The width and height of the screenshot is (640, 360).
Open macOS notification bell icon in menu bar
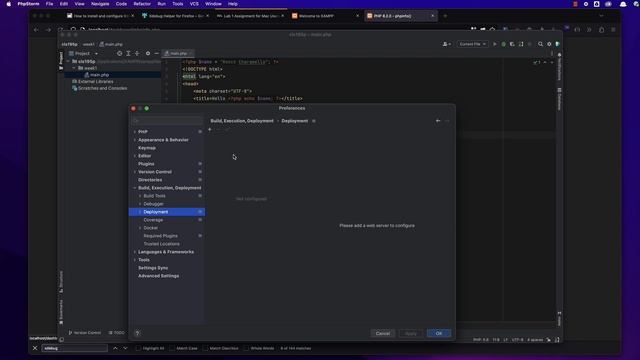pyautogui.click(x=623, y=4)
